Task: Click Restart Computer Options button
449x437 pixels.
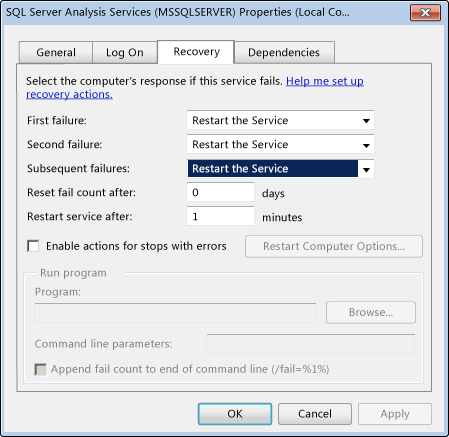Action: click(x=334, y=246)
